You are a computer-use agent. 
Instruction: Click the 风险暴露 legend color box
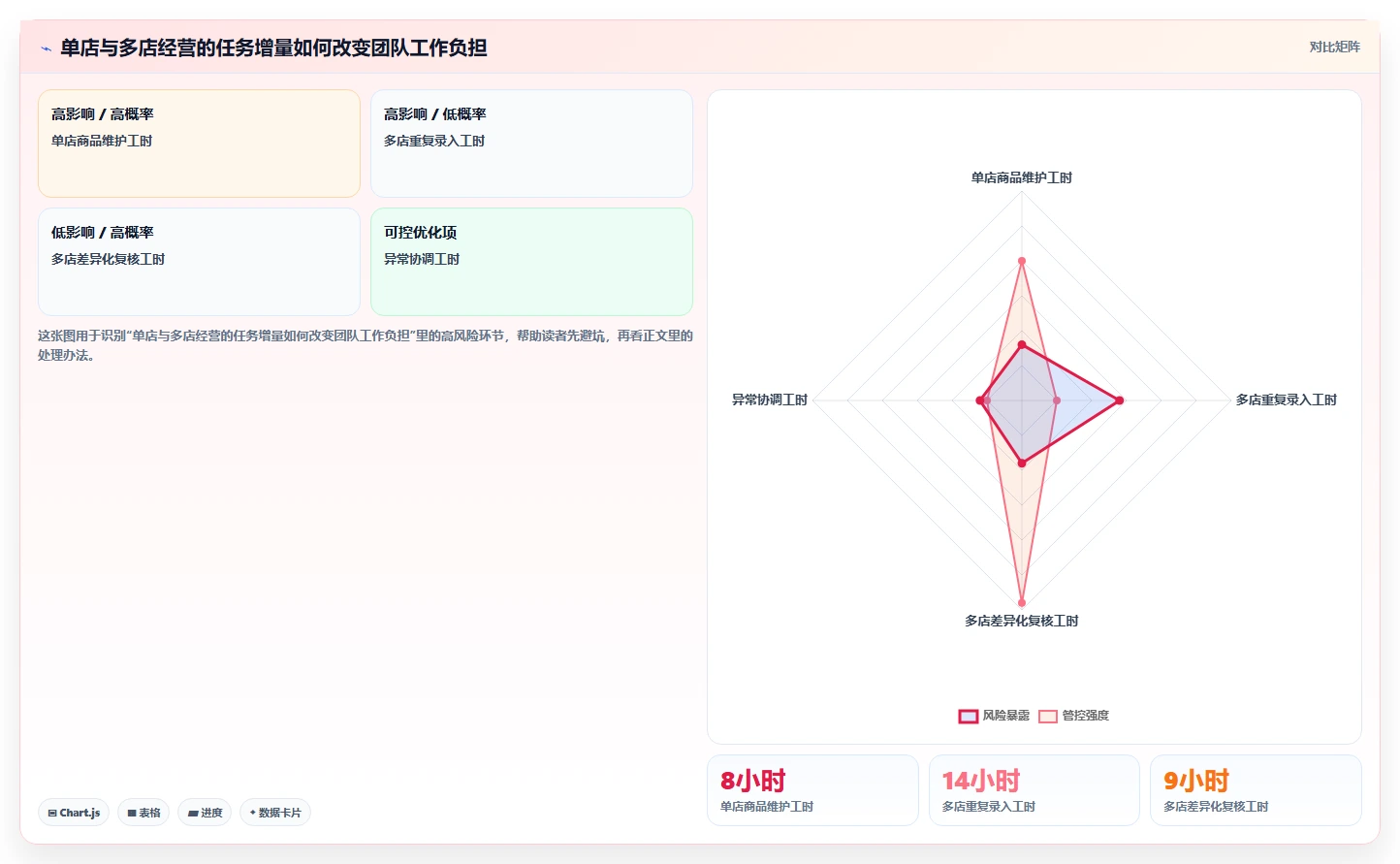[968, 717]
